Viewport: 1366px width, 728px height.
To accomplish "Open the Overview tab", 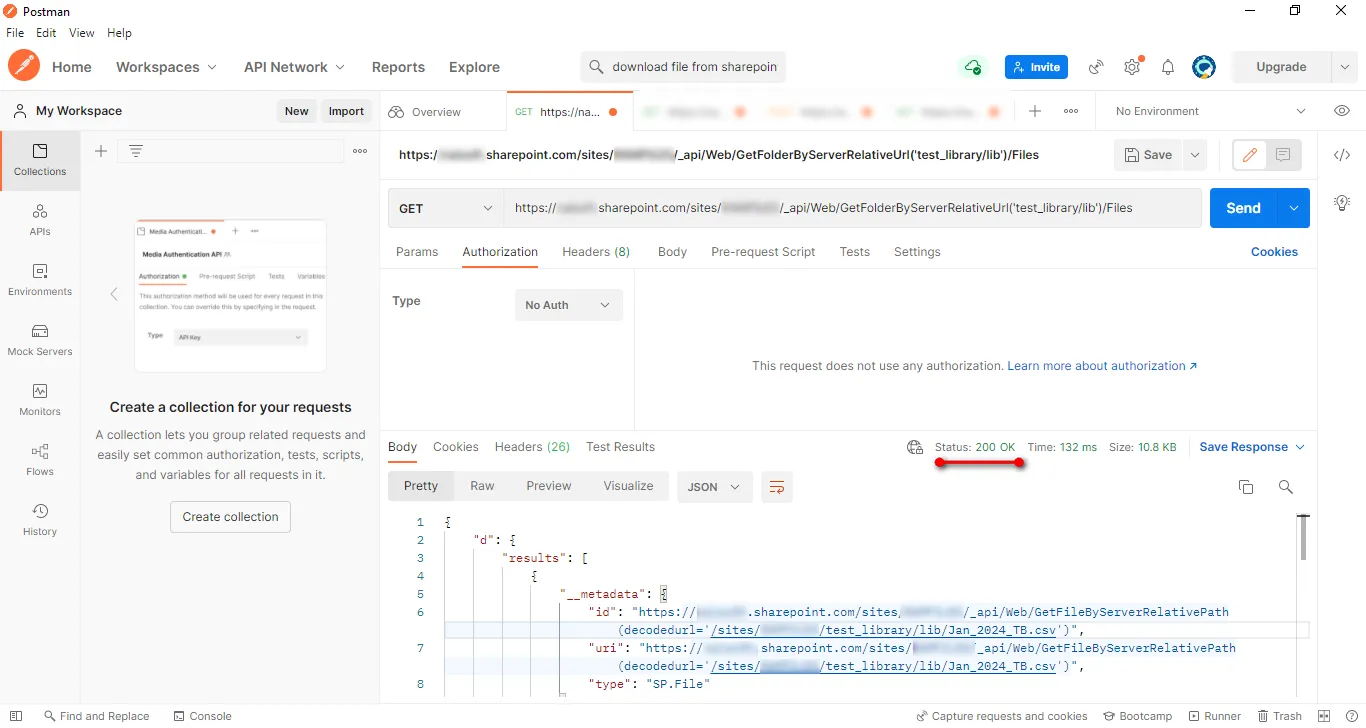I will tap(425, 112).
